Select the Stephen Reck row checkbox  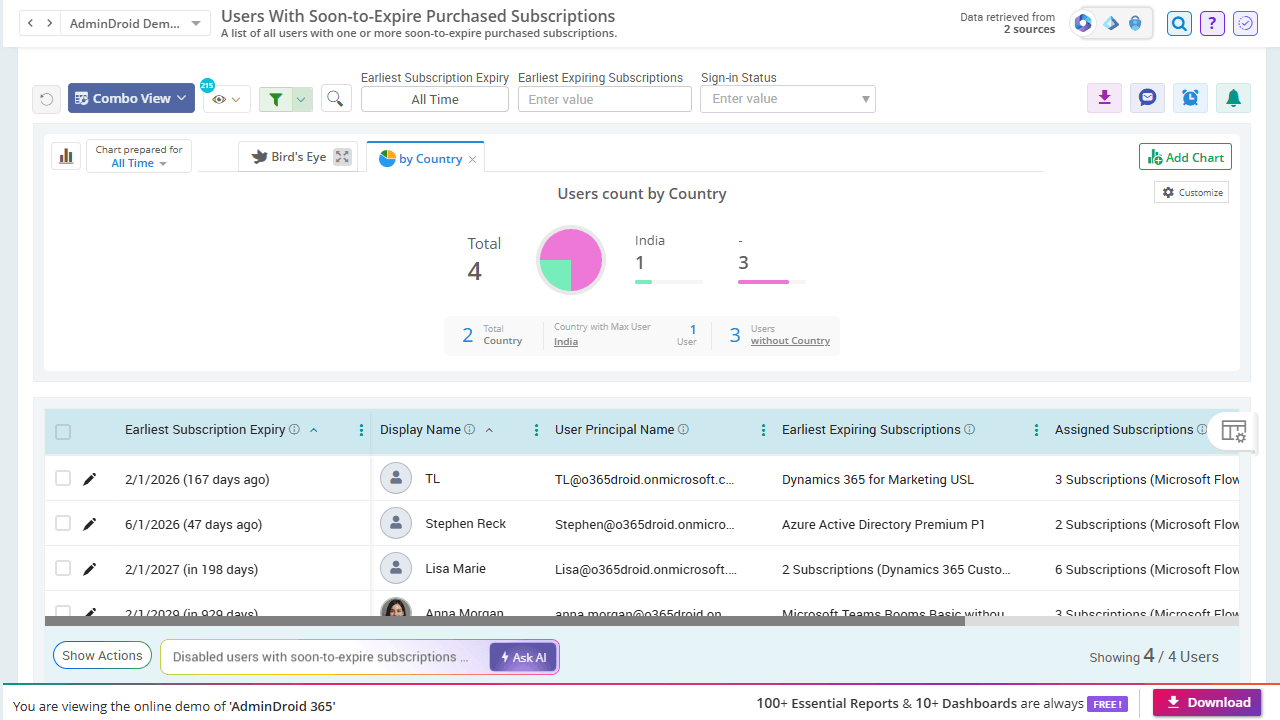63,523
